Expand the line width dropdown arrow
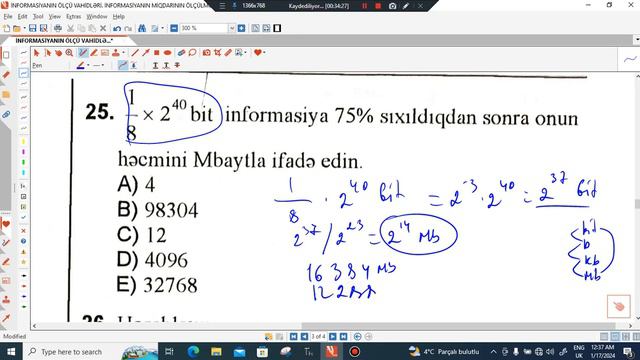The height and width of the screenshot is (360, 640). pyautogui.click(x=103, y=65)
